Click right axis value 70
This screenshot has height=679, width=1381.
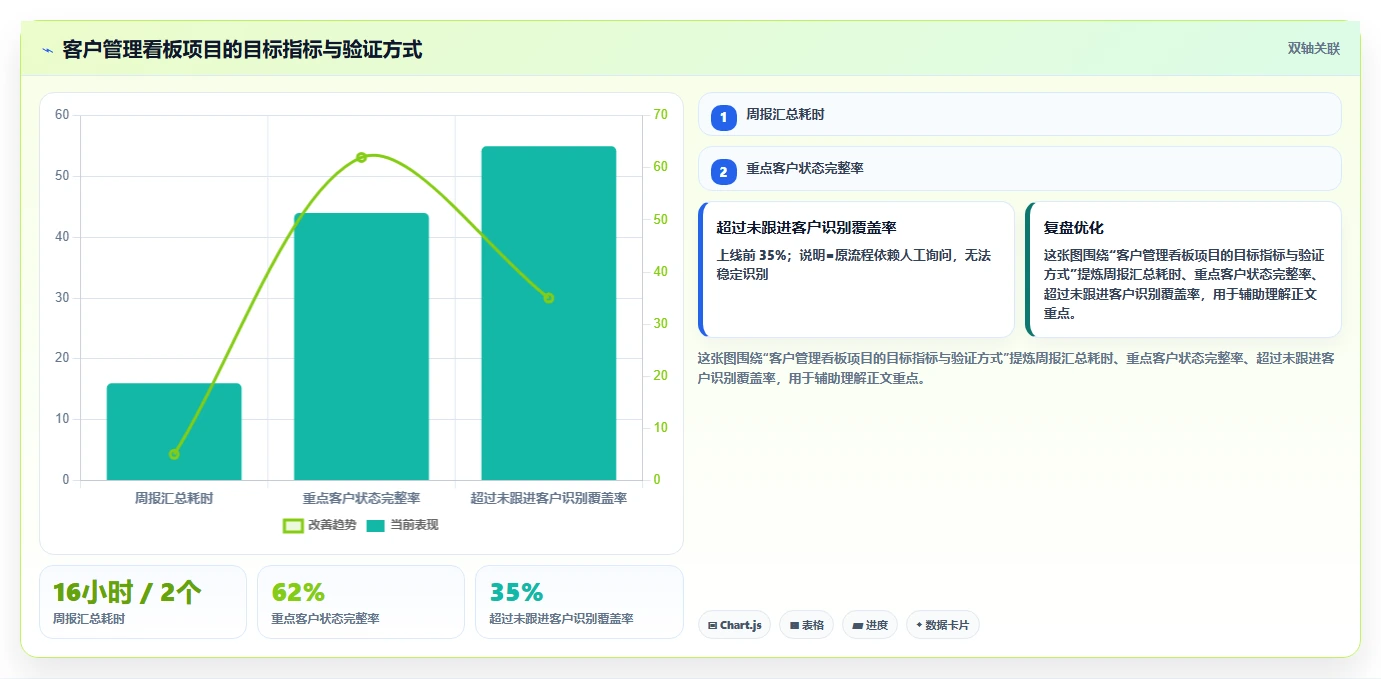click(660, 115)
